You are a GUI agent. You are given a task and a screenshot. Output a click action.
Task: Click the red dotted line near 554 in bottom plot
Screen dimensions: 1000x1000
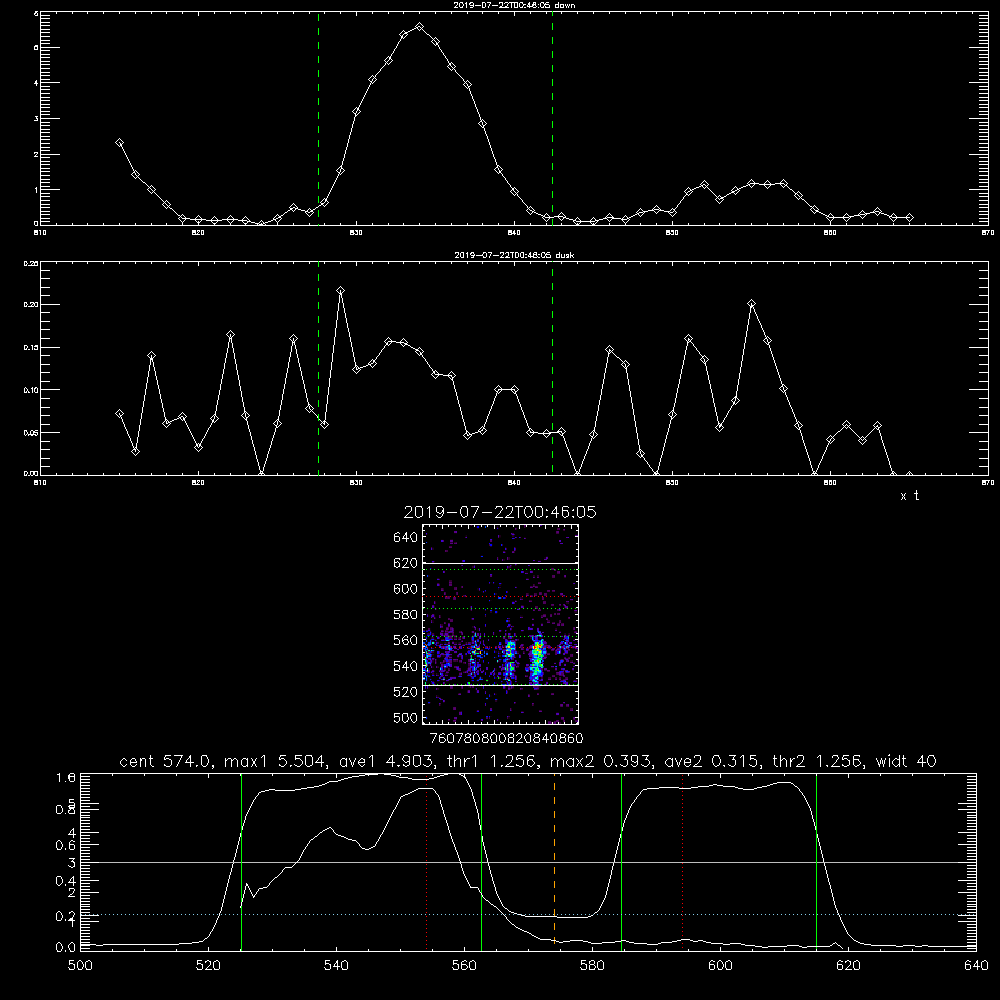(427, 861)
